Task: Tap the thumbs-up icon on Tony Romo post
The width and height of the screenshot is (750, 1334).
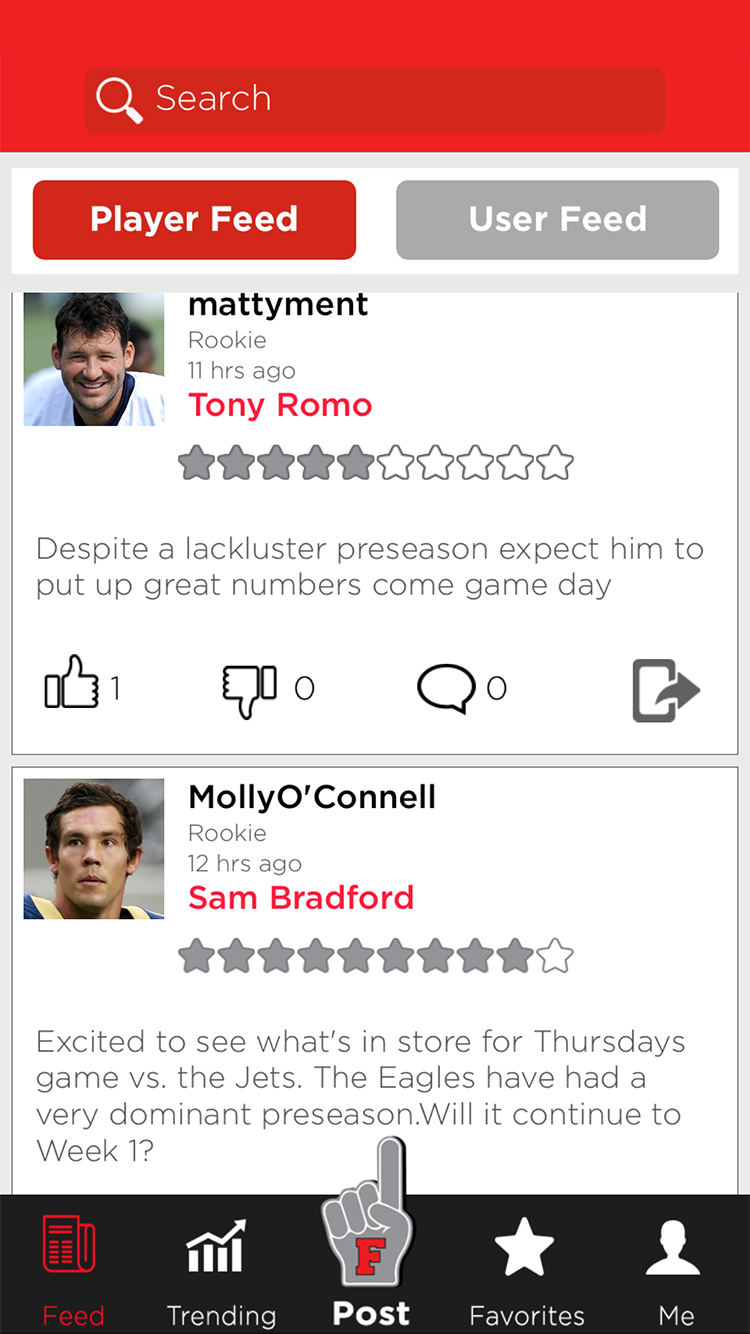Action: click(72, 686)
